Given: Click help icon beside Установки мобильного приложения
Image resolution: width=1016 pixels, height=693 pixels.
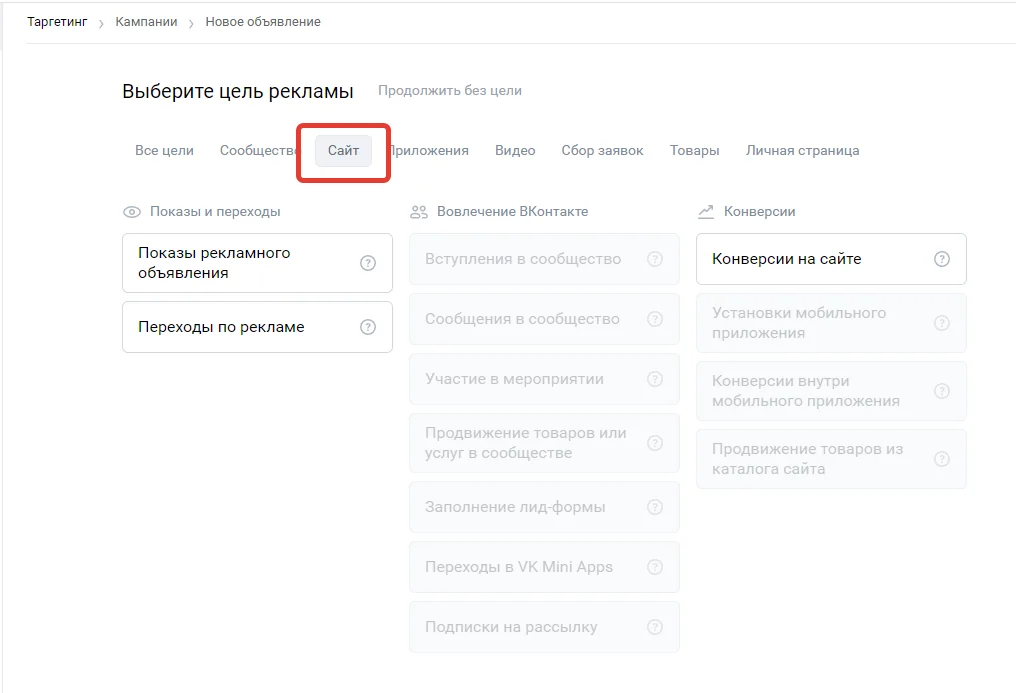Looking at the screenshot, I should point(942,323).
